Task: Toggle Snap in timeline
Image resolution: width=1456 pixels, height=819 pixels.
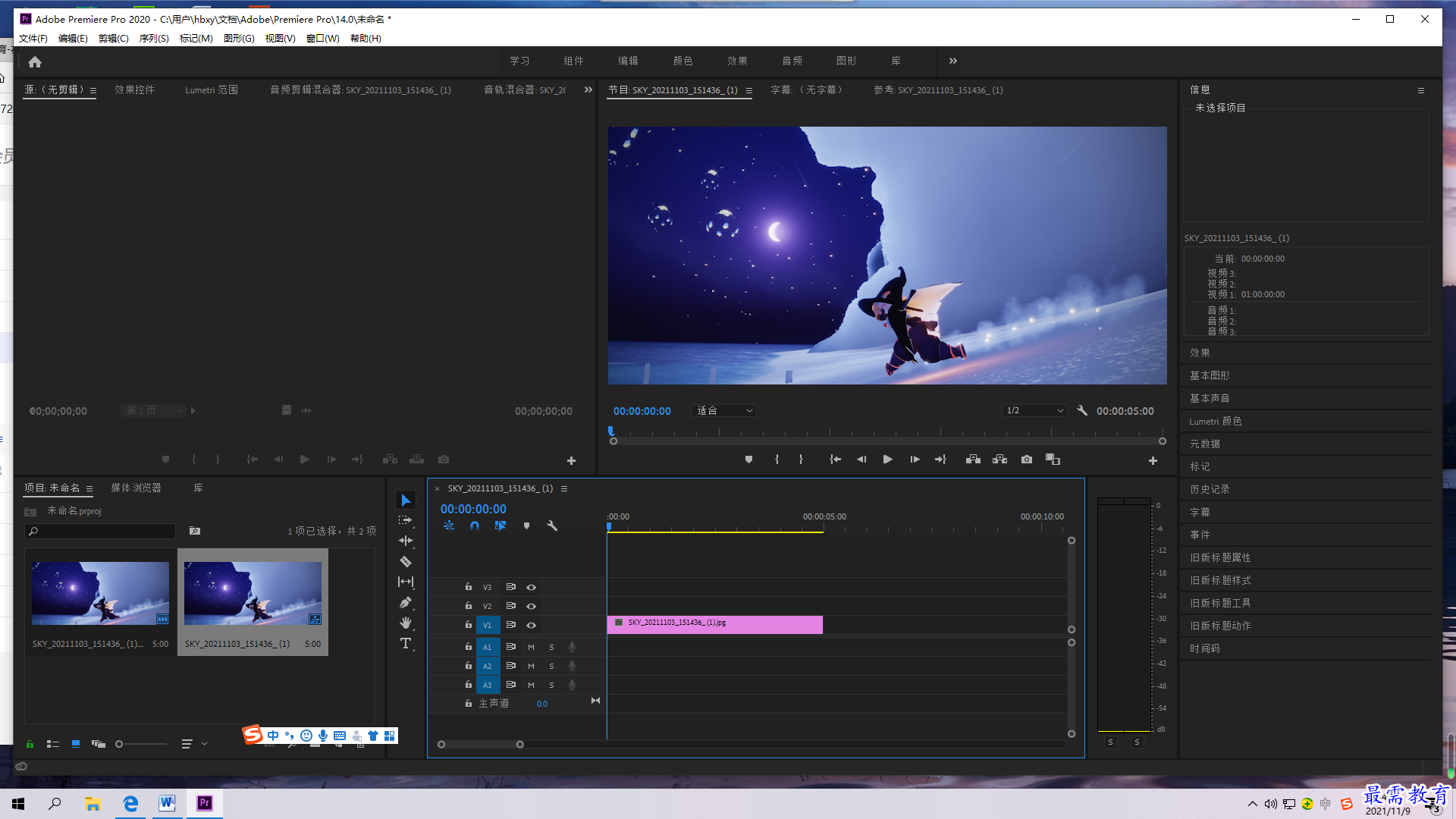Action: pos(475,526)
